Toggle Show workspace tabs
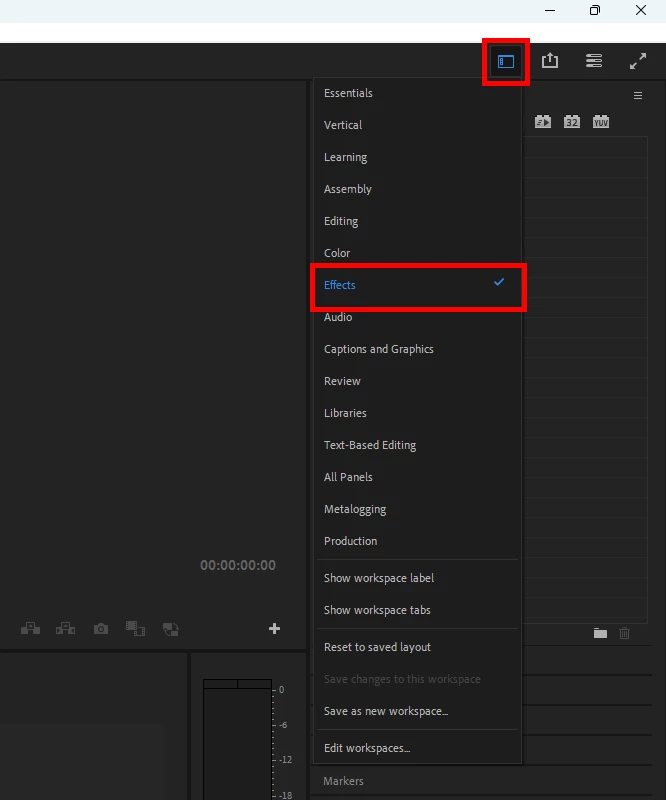 (417, 610)
